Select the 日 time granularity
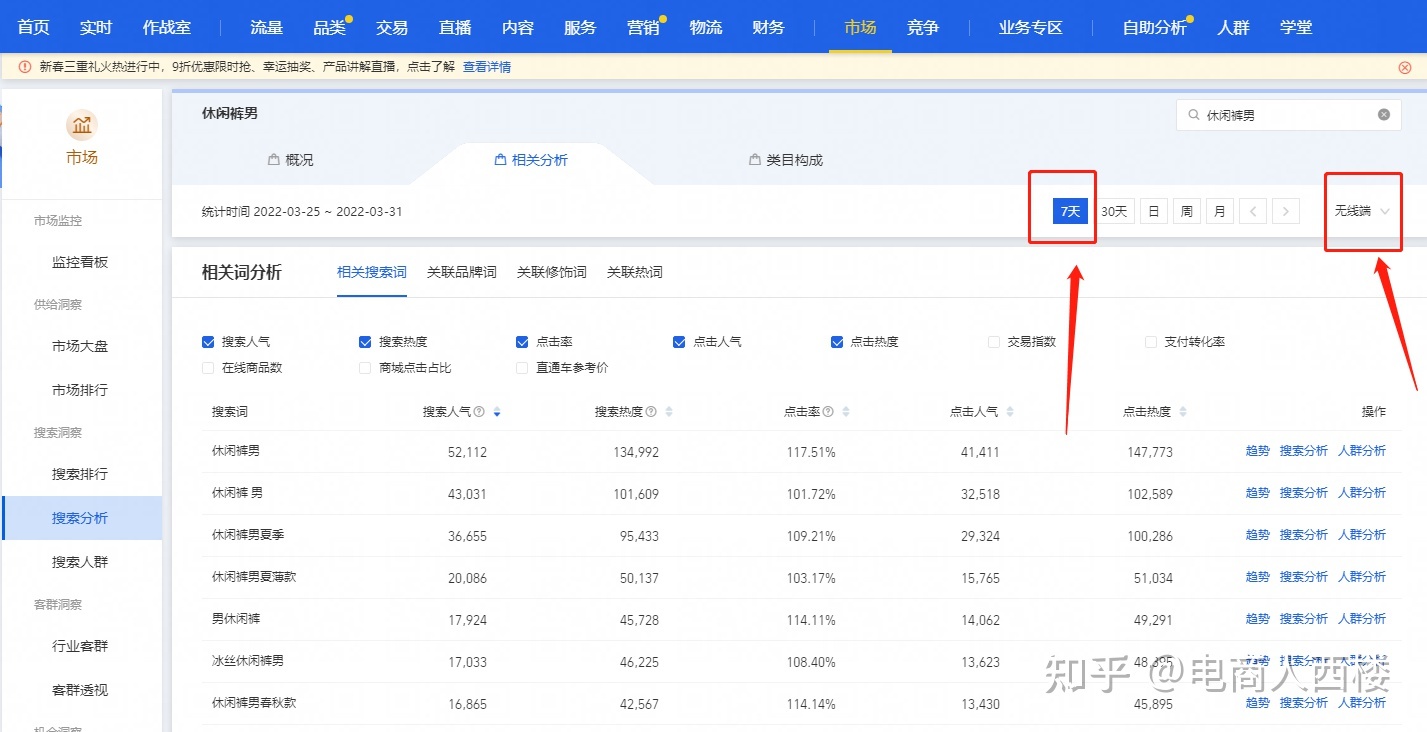 coord(1153,211)
